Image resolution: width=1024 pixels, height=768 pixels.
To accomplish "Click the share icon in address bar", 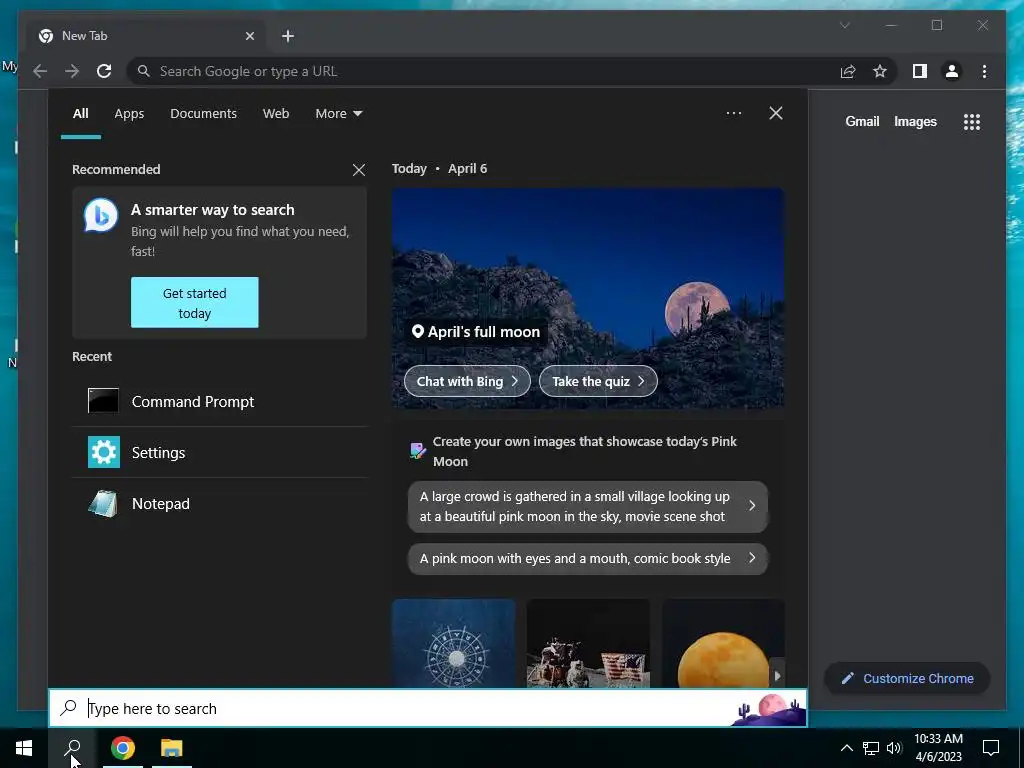I will tap(848, 71).
